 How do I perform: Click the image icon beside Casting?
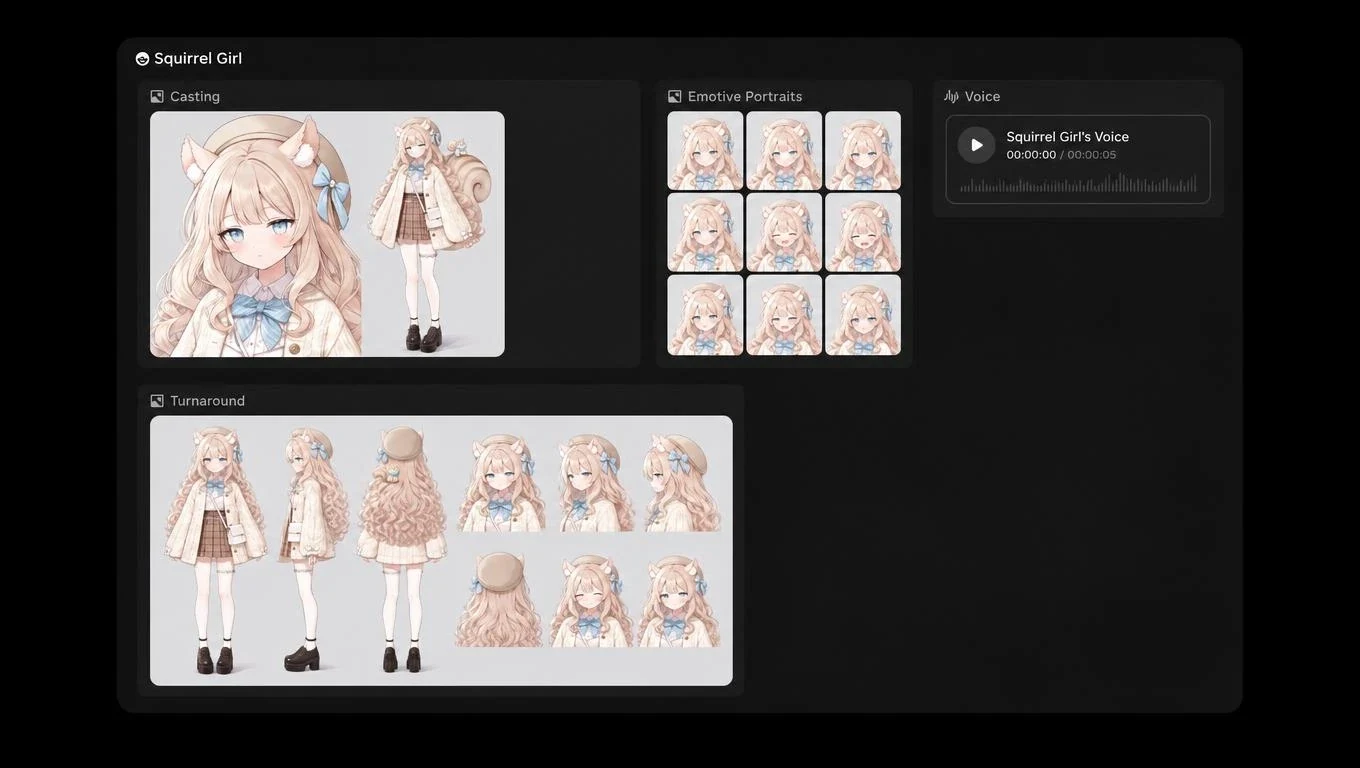tap(157, 97)
